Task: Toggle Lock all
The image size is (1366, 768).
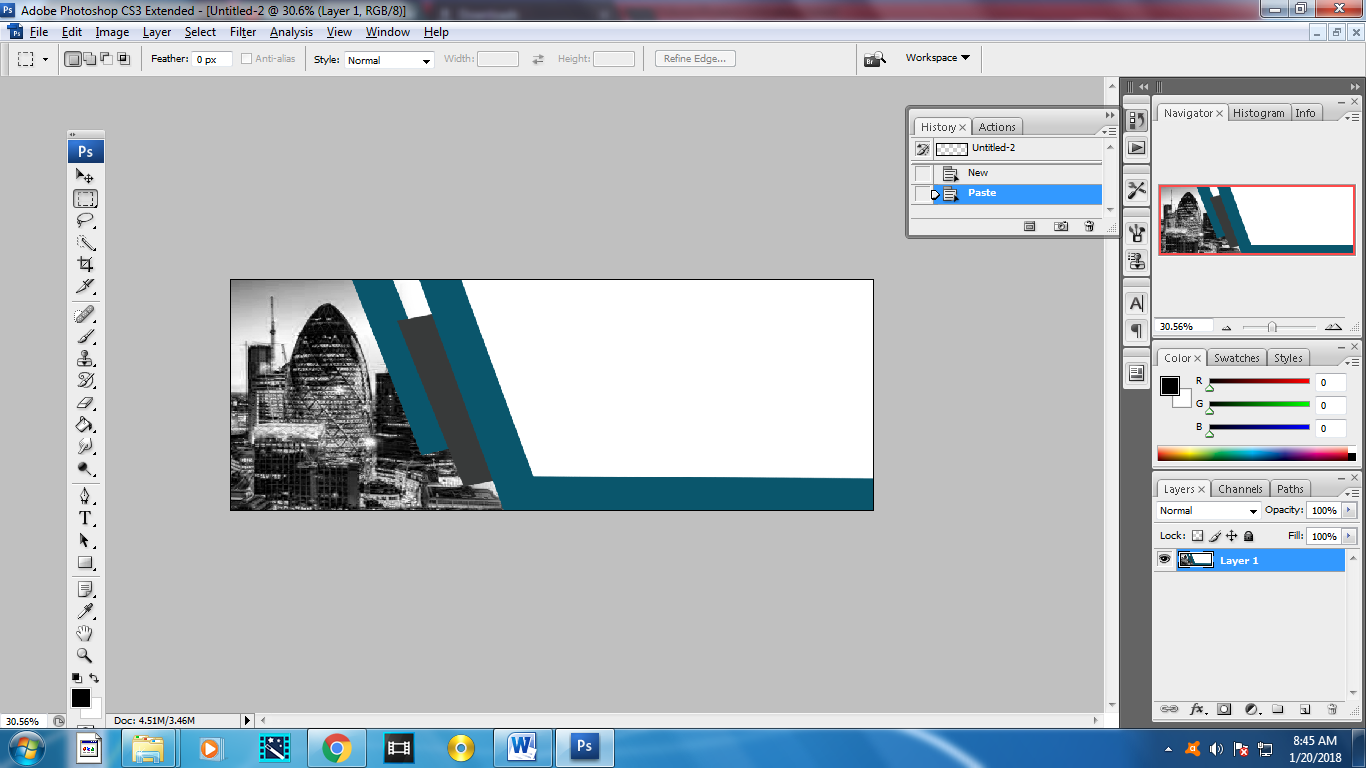Action: tap(1249, 536)
